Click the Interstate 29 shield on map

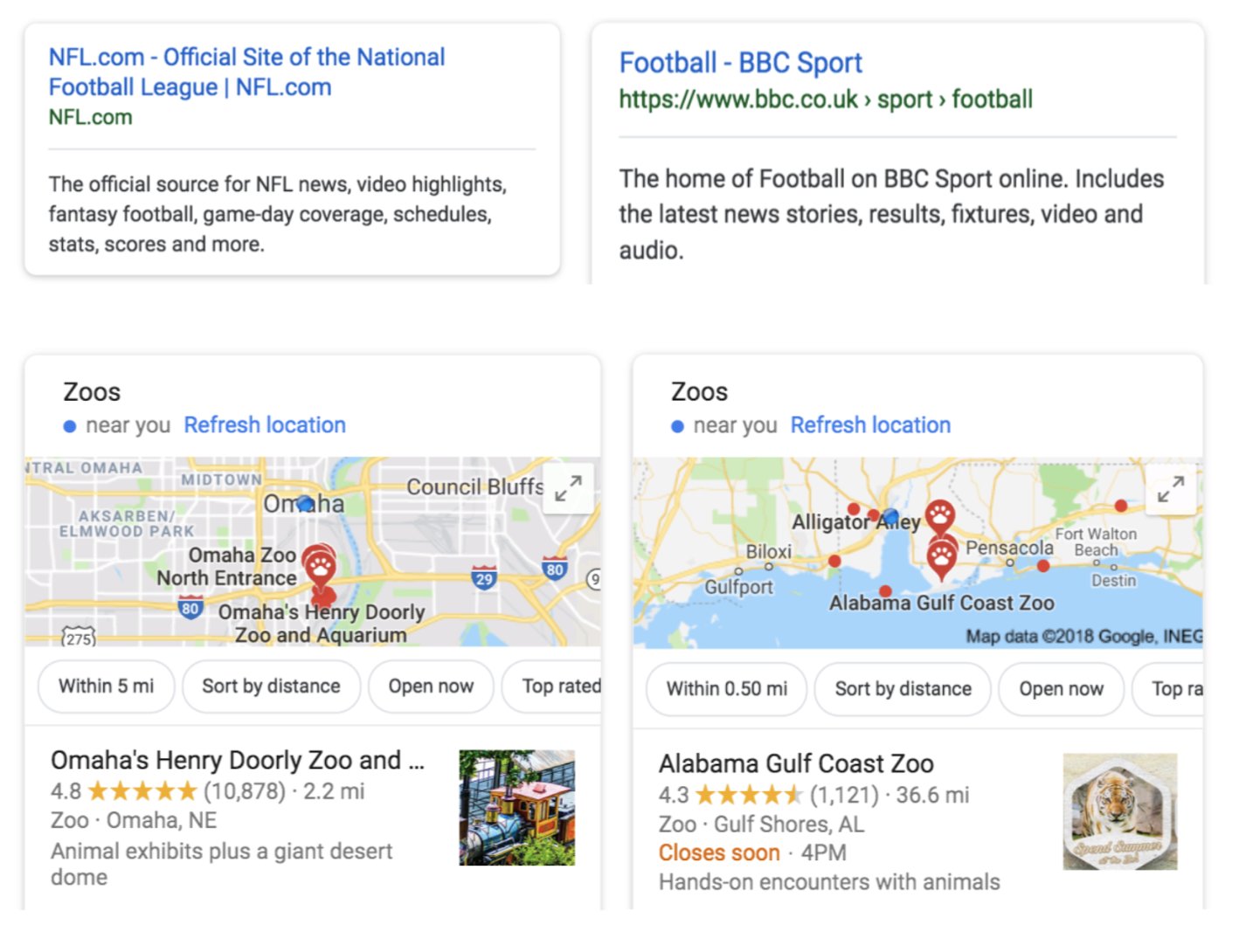click(x=484, y=577)
